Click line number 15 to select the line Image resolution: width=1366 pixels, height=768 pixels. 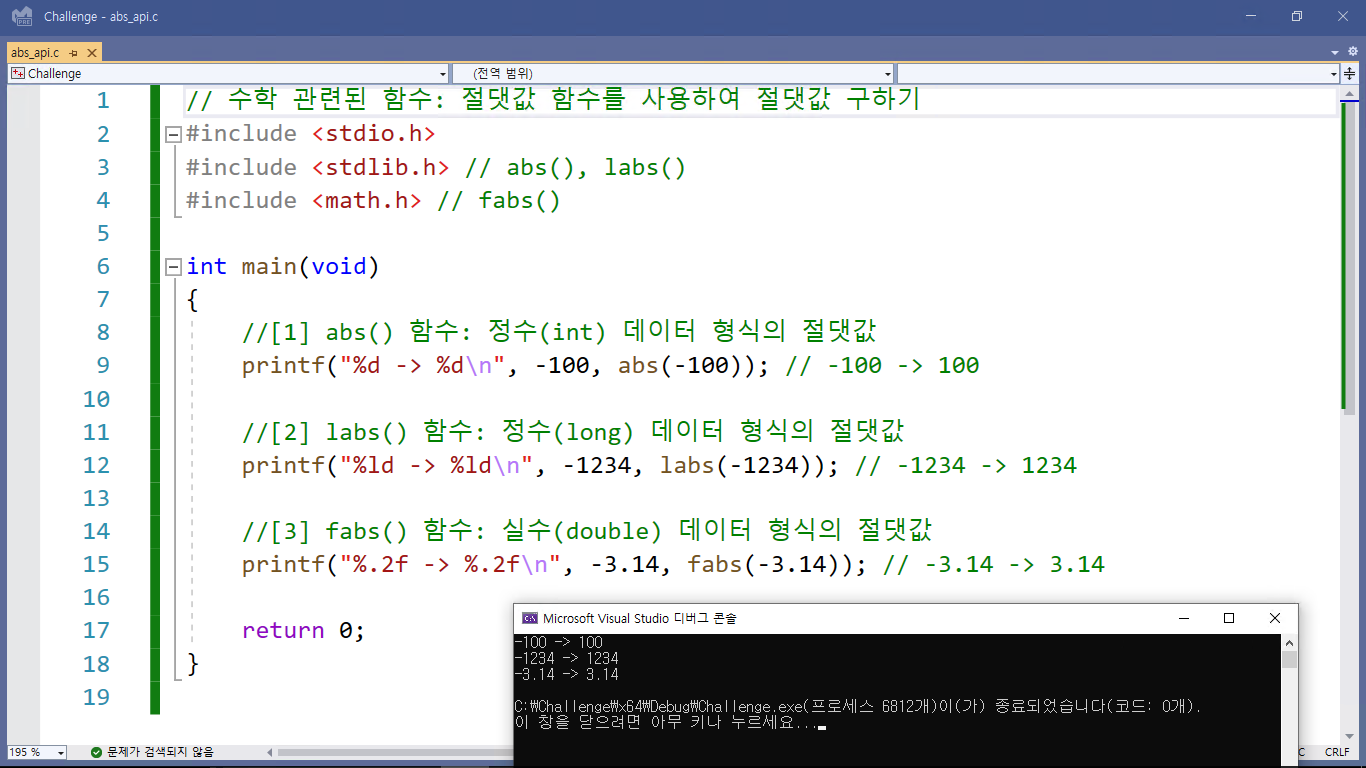click(x=97, y=564)
